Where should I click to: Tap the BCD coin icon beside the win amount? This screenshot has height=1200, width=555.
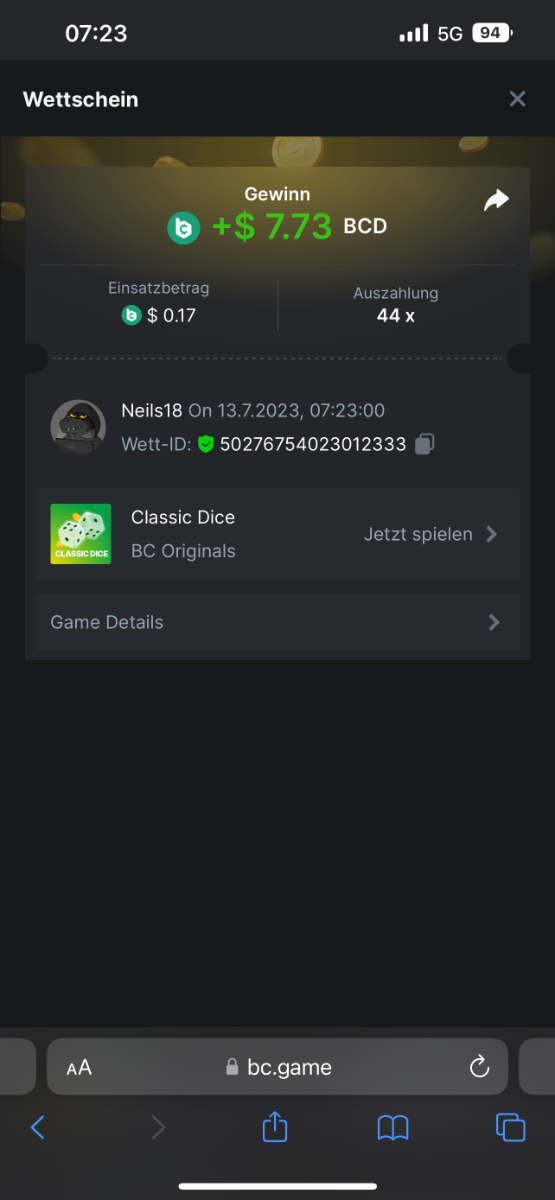tap(183, 229)
